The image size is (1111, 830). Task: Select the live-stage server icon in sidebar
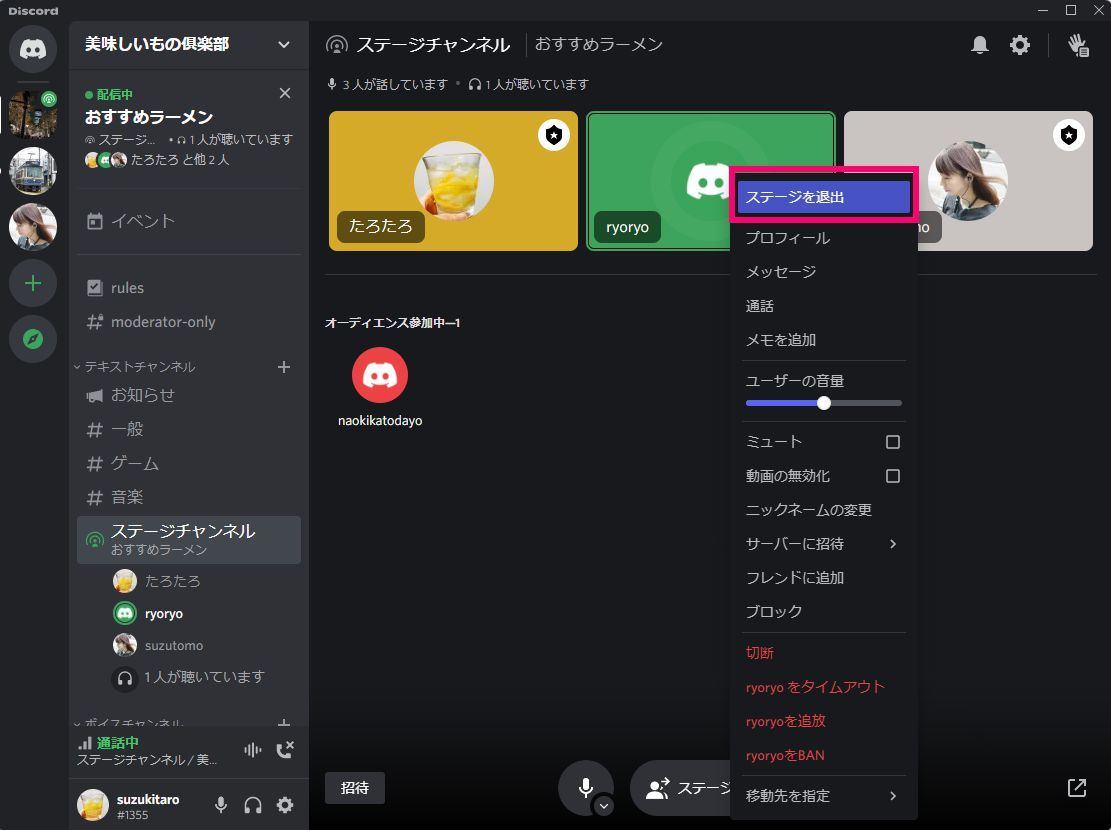coord(33,114)
